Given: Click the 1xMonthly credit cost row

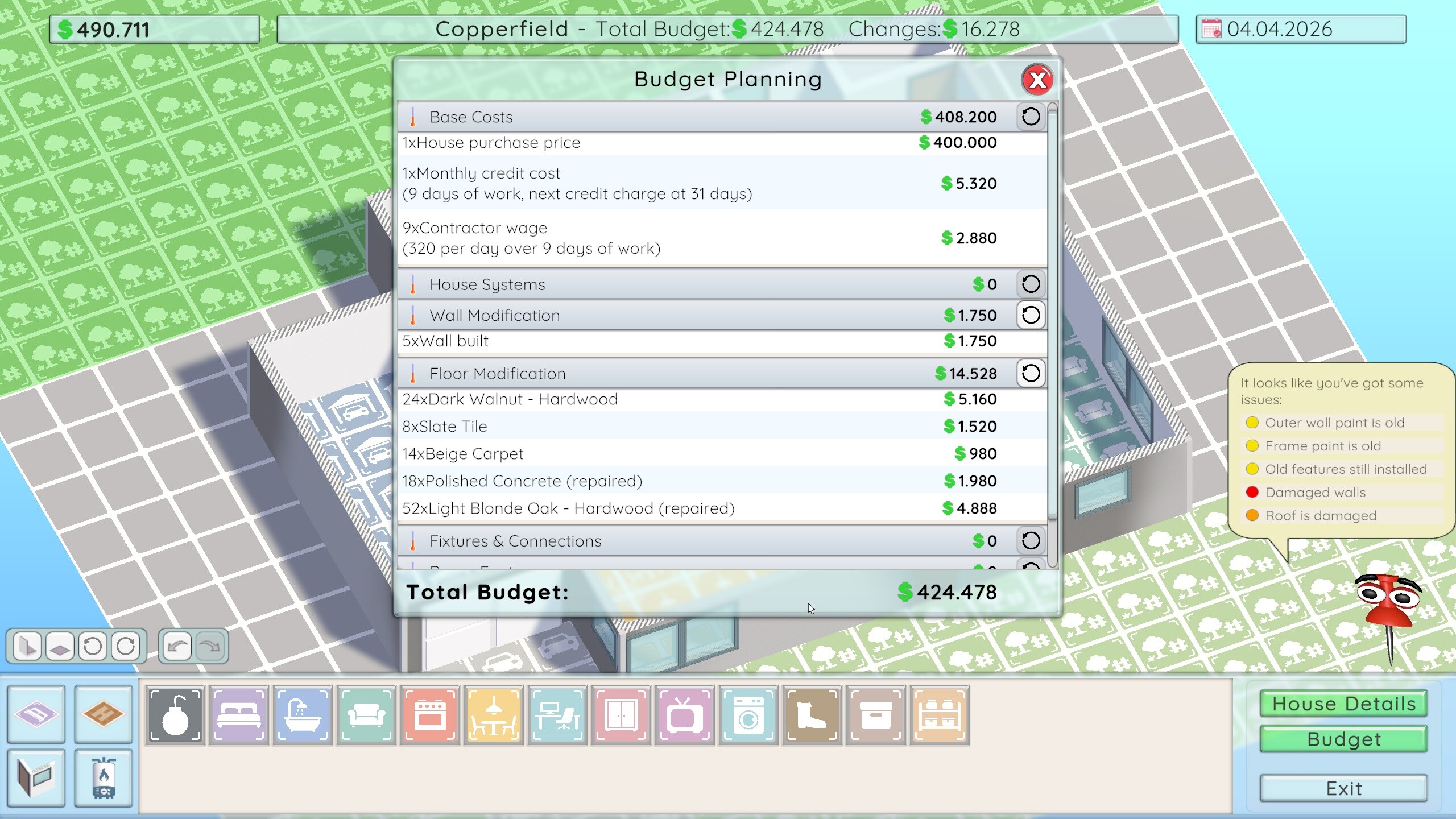Looking at the screenshot, I should point(722,183).
